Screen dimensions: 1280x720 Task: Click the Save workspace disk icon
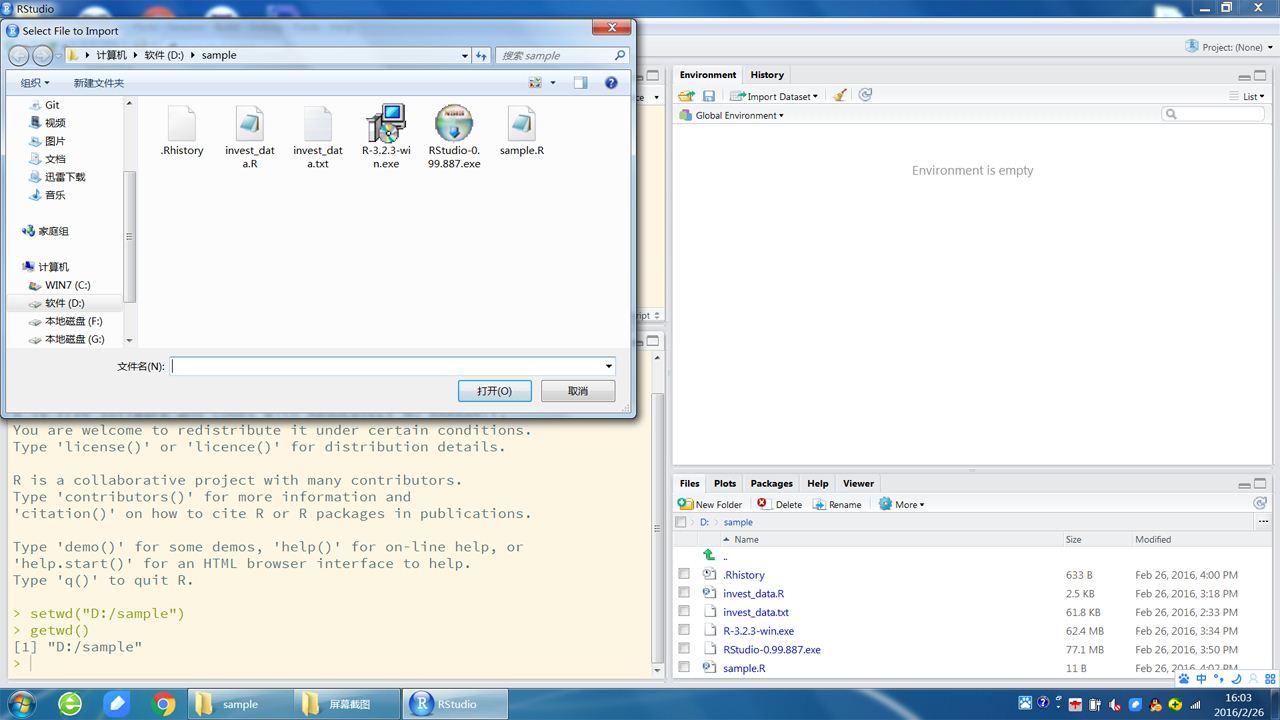pyautogui.click(x=709, y=96)
